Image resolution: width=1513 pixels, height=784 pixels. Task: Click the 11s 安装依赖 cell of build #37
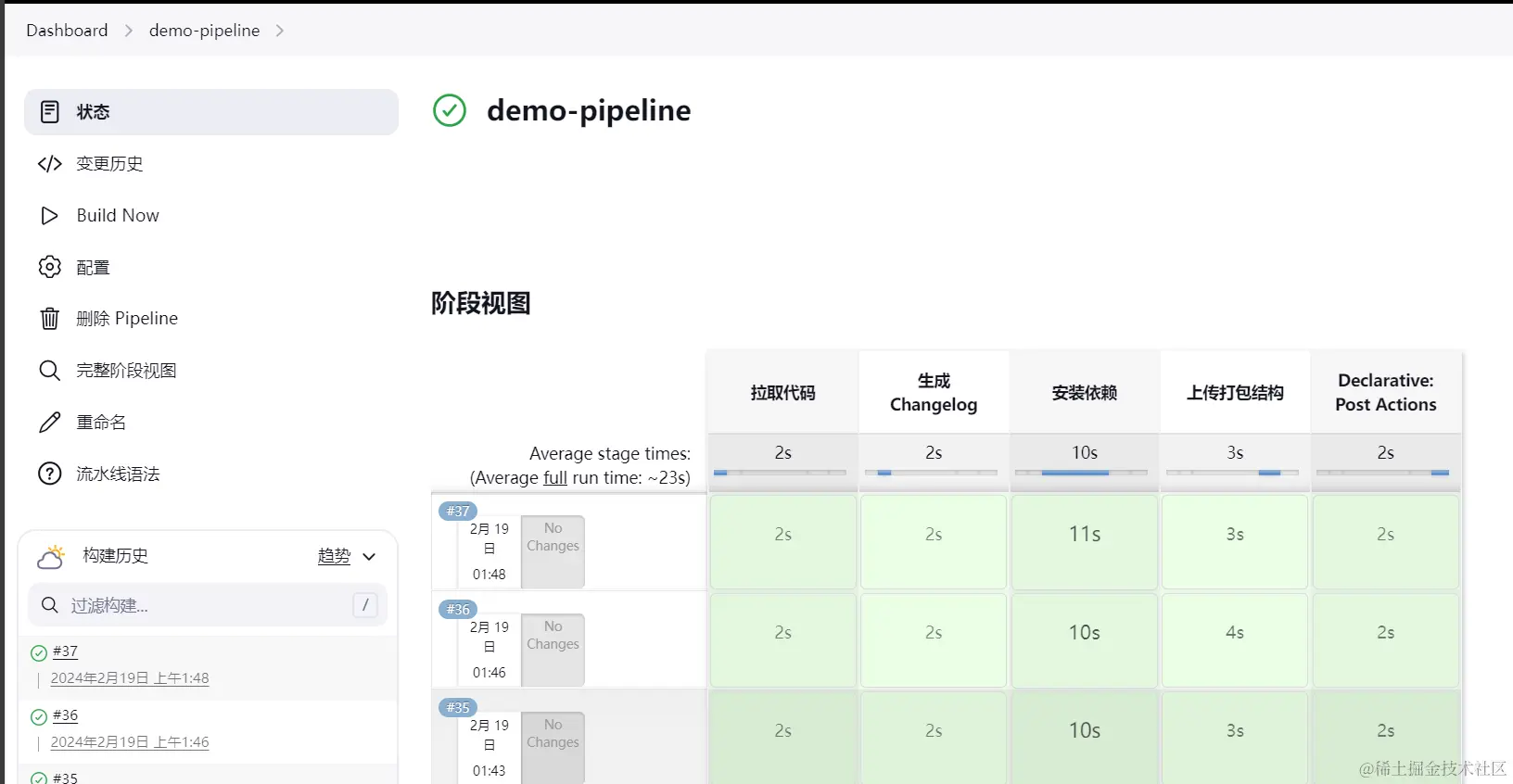pyautogui.click(x=1085, y=542)
